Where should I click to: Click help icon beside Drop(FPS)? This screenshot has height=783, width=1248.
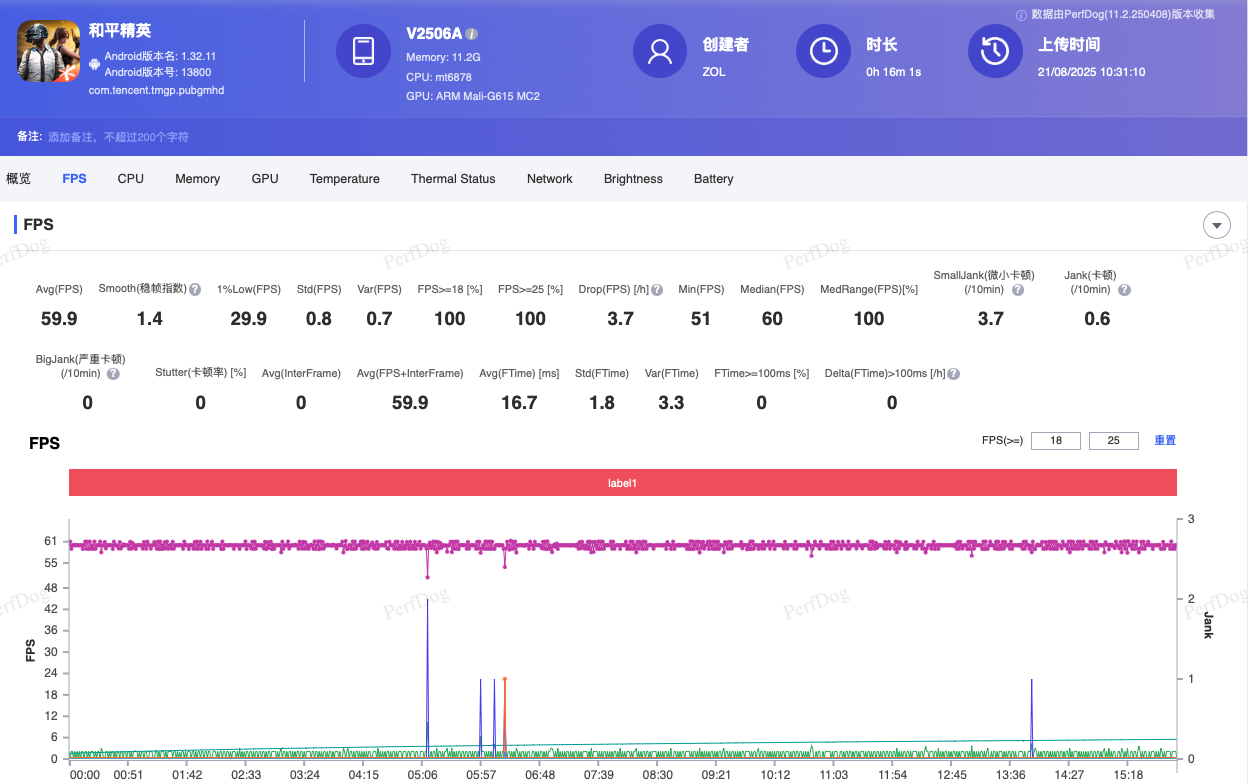point(657,290)
